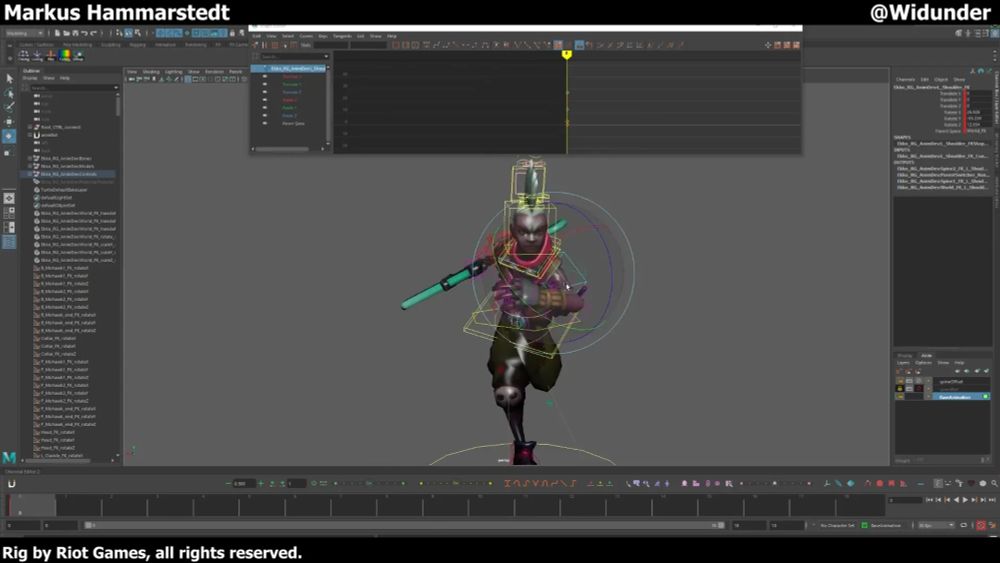Open the Tangents menu in Graph Editor
The width and height of the screenshot is (1000, 563).
[342, 36]
